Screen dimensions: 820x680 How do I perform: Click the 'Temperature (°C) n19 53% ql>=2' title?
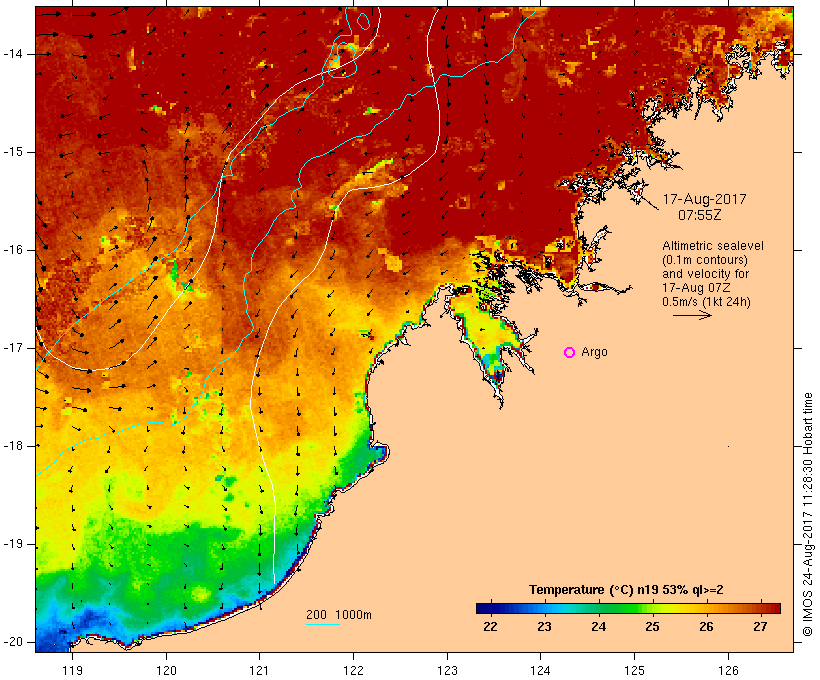click(626, 590)
